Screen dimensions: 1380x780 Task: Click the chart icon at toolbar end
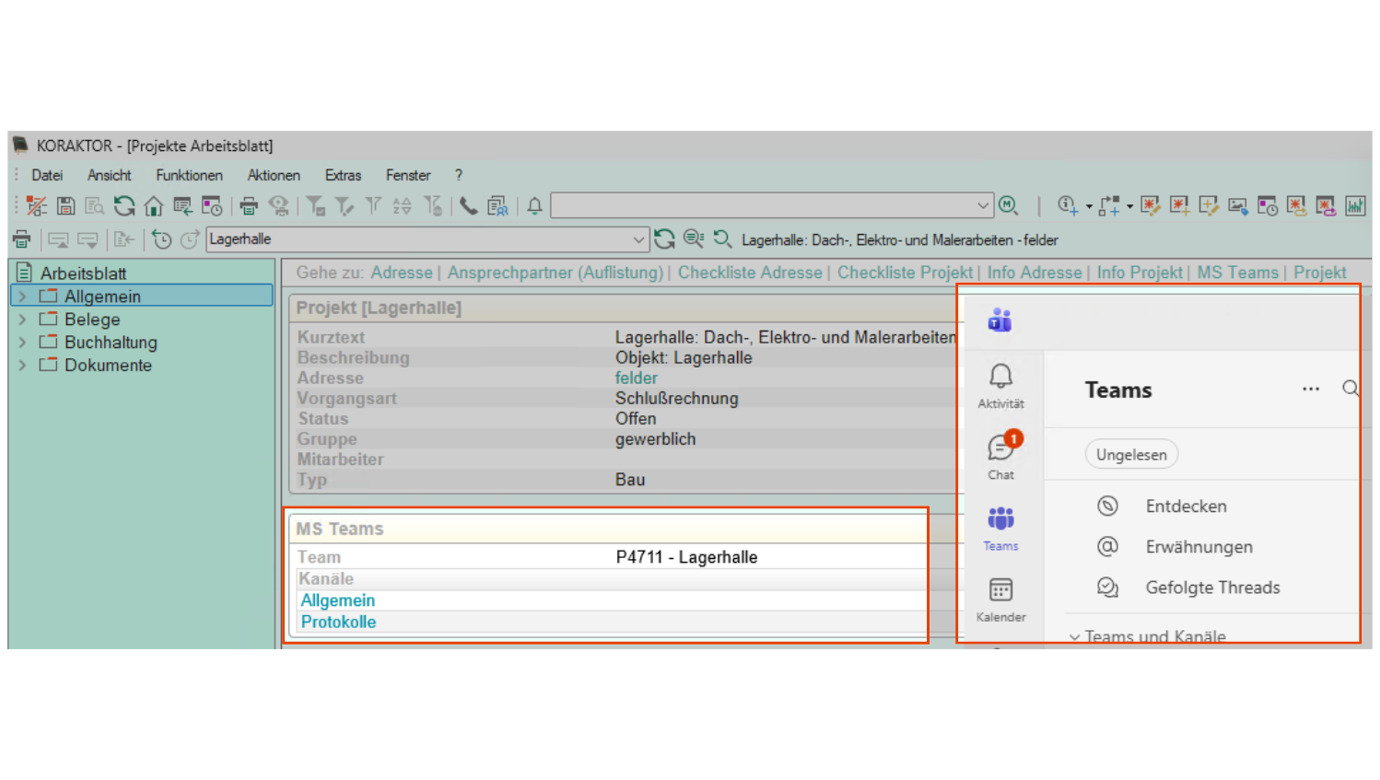[x=1355, y=206]
